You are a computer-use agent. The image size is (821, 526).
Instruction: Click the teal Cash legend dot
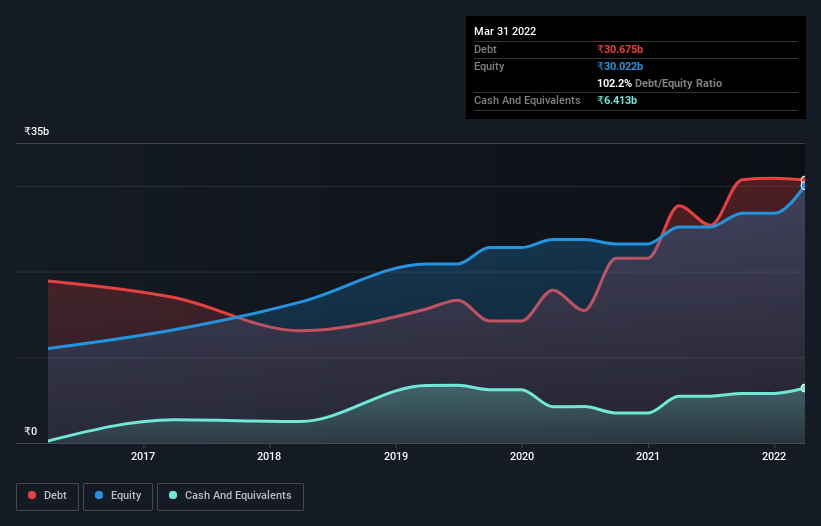pyautogui.click(x=173, y=495)
